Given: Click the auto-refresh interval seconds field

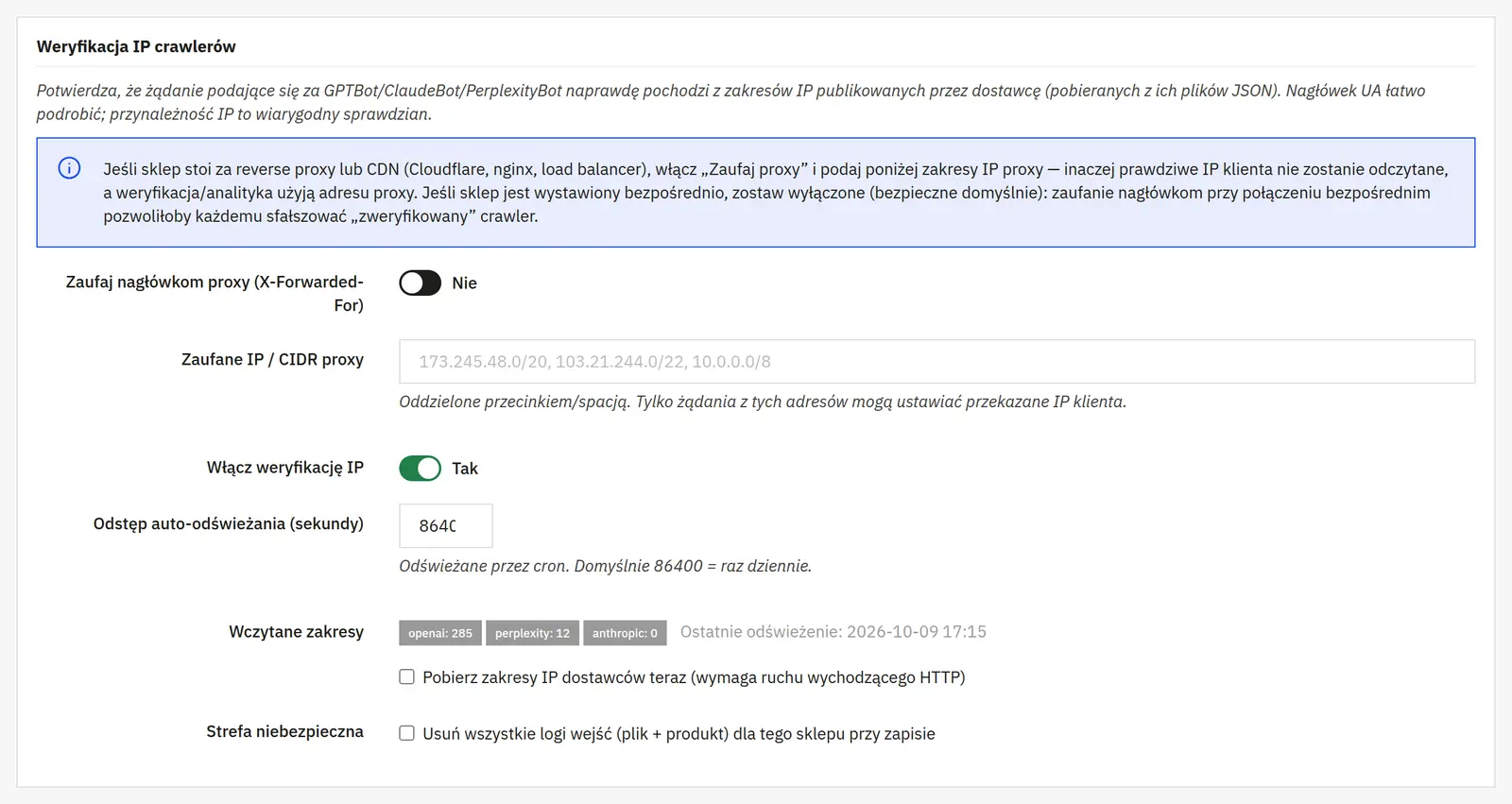Looking at the screenshot, I should pyautogui.click(x=446, y=526).
